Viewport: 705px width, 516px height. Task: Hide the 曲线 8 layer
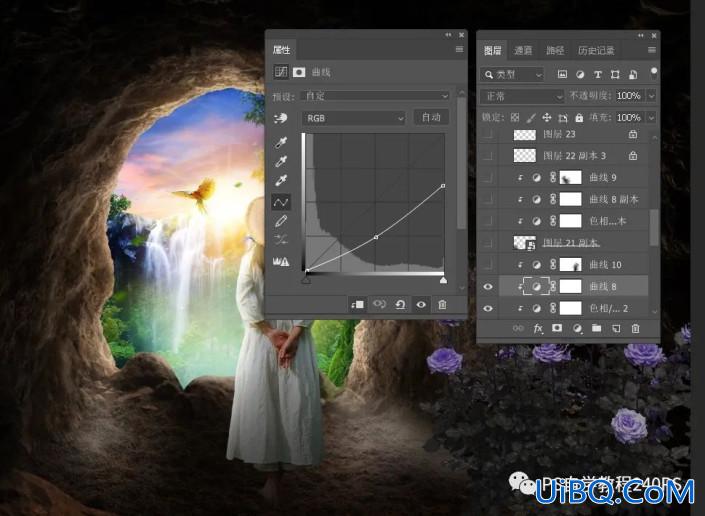point(488,287)
